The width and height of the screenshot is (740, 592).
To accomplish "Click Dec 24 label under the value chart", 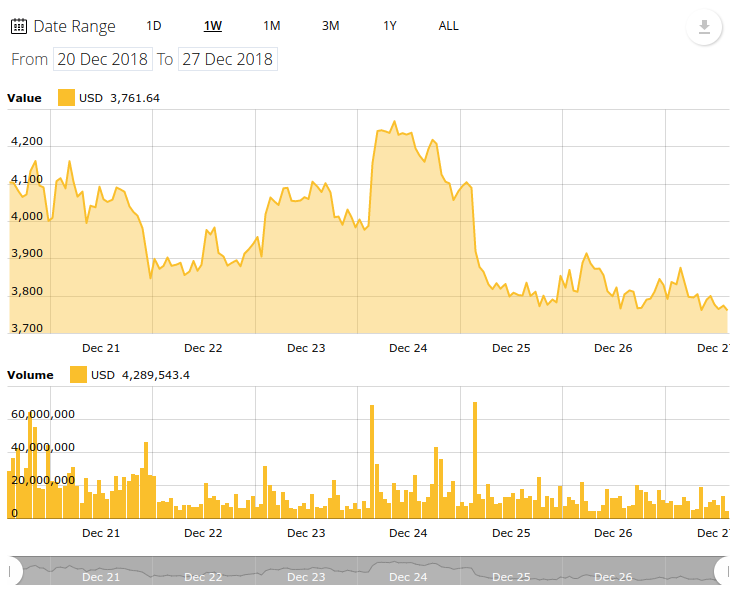I will pos(408,348).
